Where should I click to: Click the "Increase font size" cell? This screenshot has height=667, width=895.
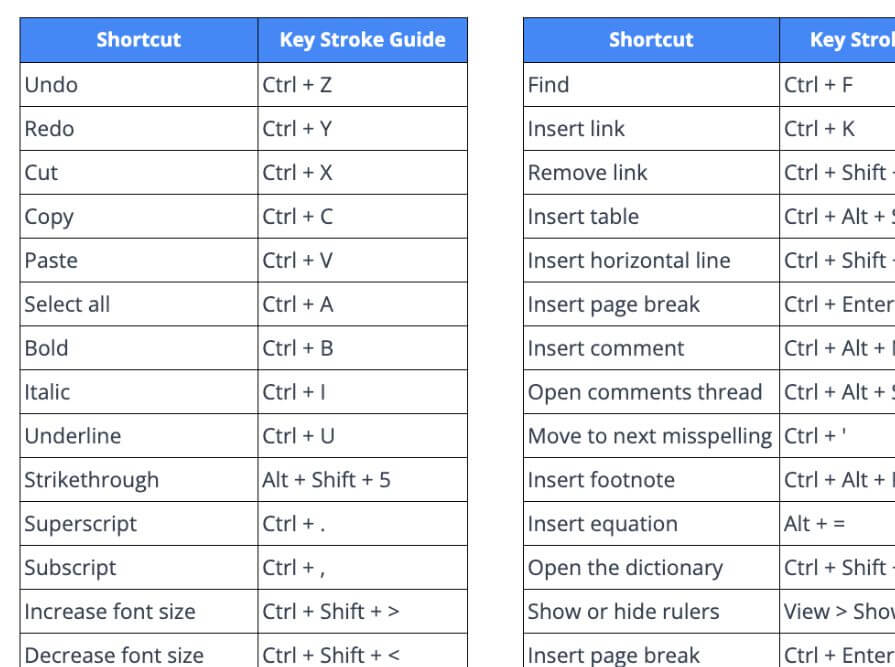(138, 612)
